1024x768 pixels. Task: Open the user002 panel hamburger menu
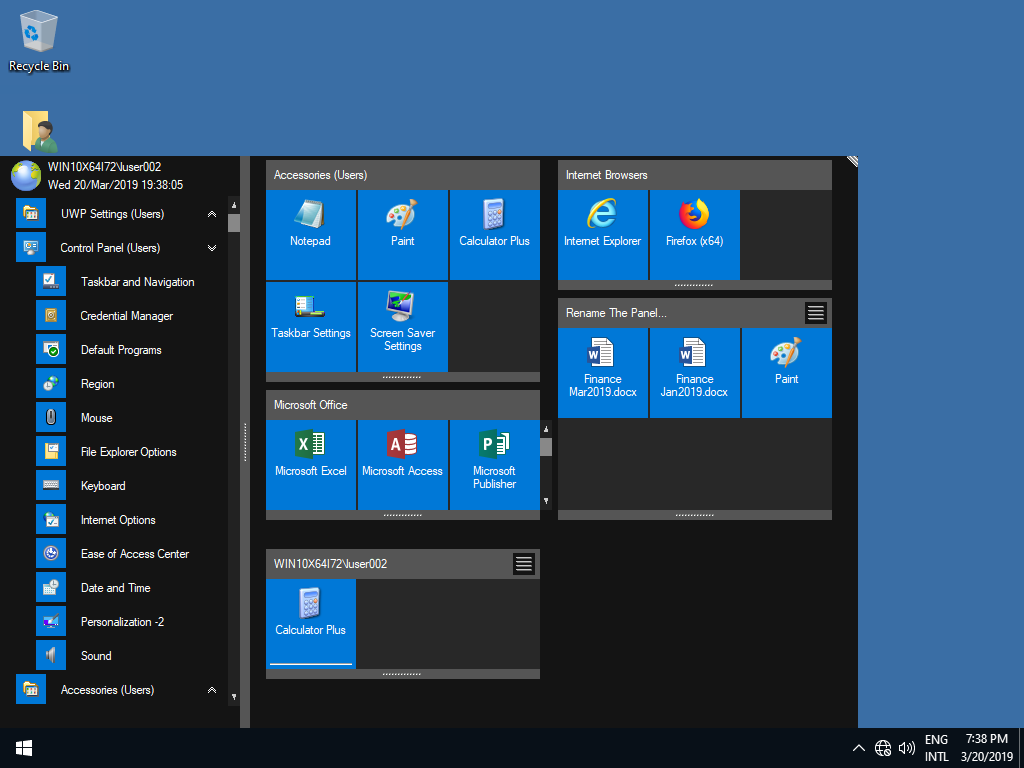[x=524, y=564]
